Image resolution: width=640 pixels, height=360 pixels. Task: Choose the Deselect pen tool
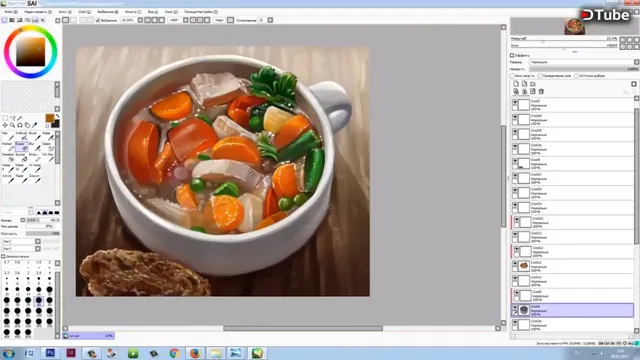point(9,157)
